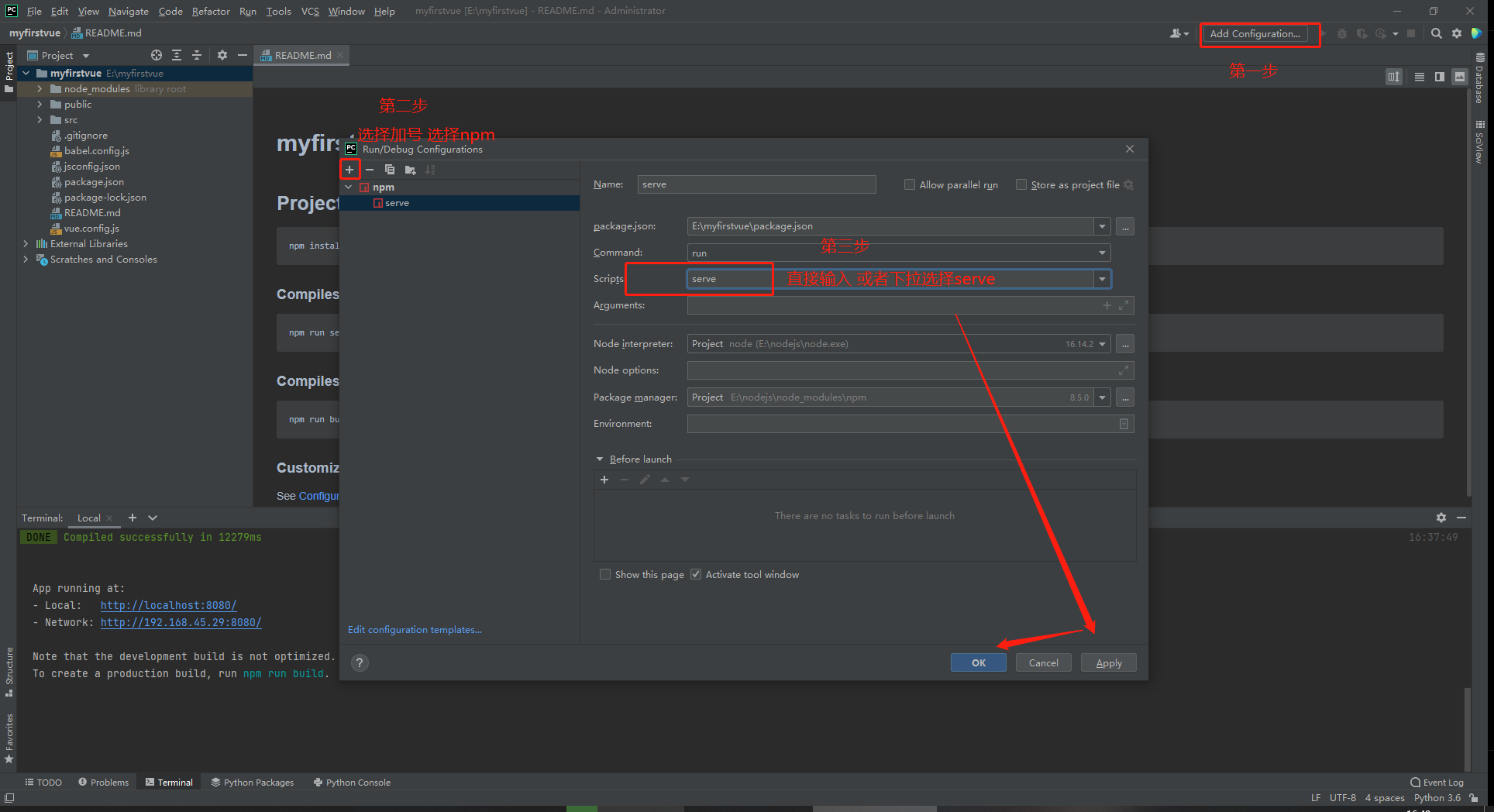
Task: Open the README.md editor tab
Action: coord(302,55)
